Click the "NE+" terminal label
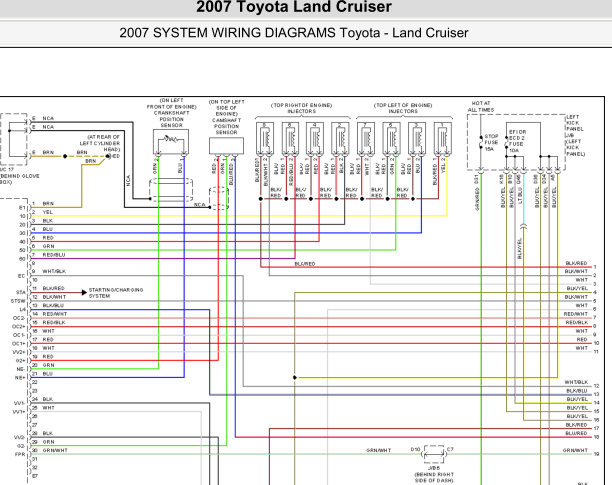Image resolution: width=612 pixels, height=485 pixels. coord(20,378)
